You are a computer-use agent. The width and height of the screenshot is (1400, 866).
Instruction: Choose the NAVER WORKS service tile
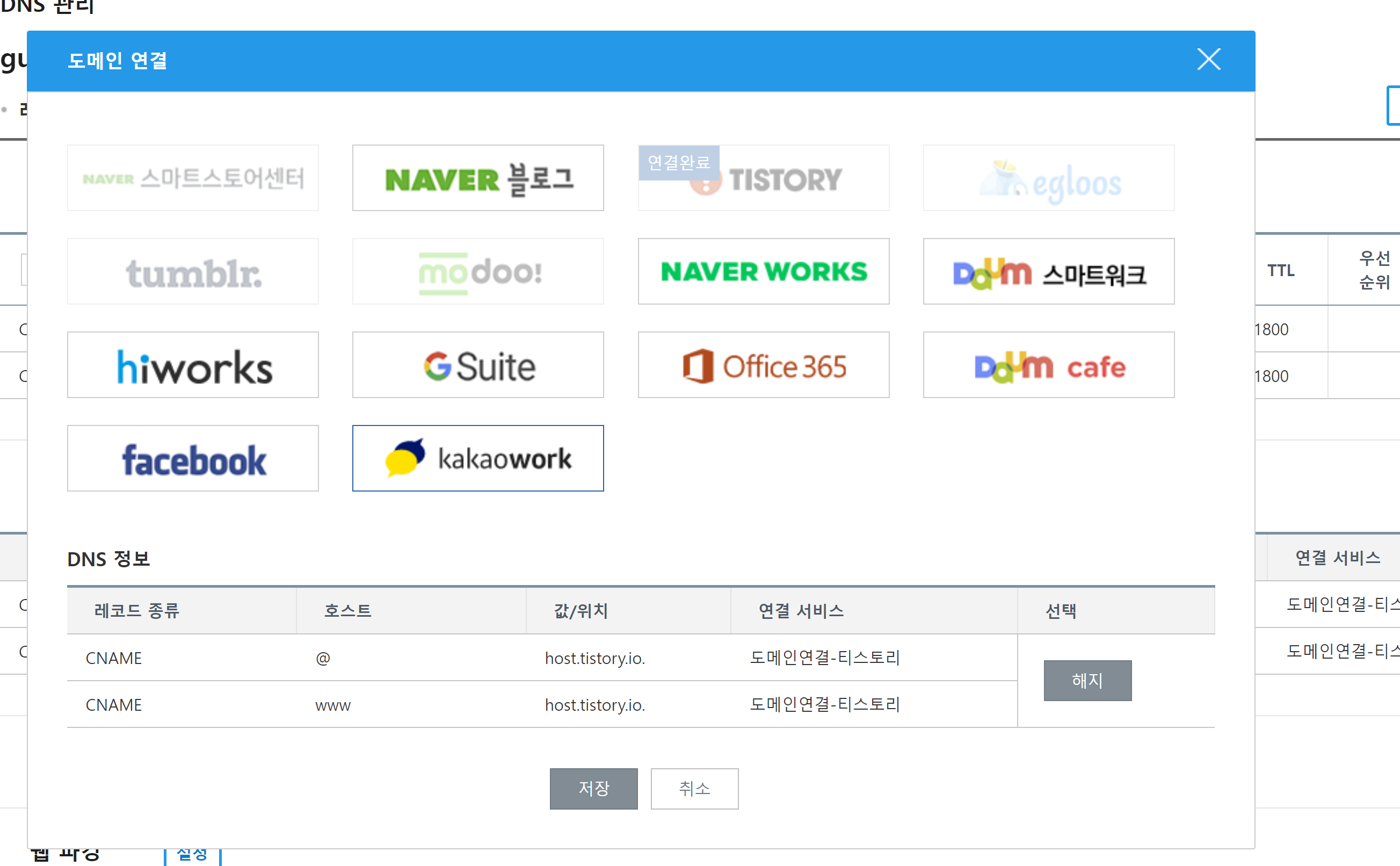pos(764,271)
